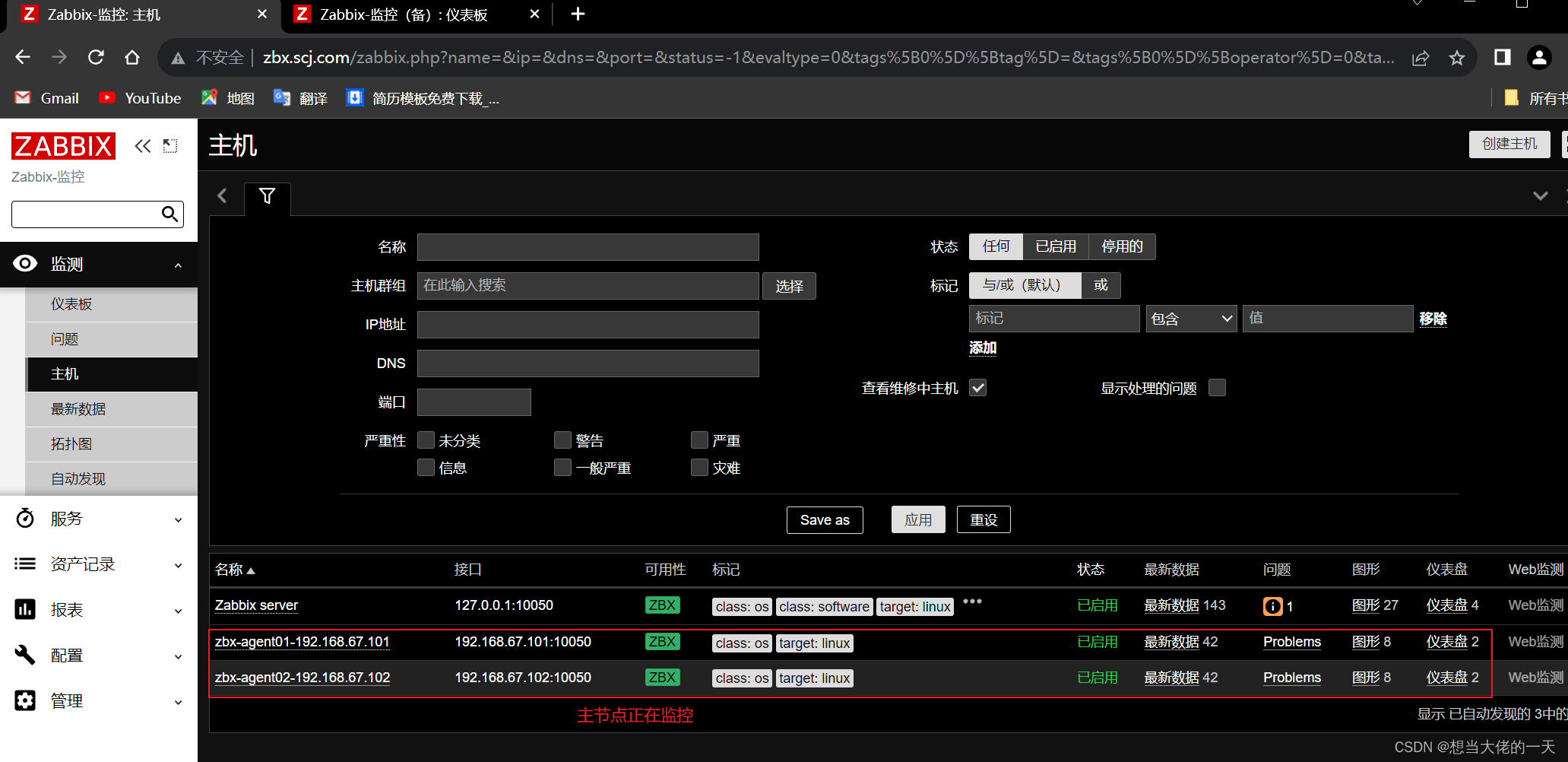The width and height of the screenshot is (1568, 762).
Task: Click the ZABBIX logo
Action: (63, 145)
